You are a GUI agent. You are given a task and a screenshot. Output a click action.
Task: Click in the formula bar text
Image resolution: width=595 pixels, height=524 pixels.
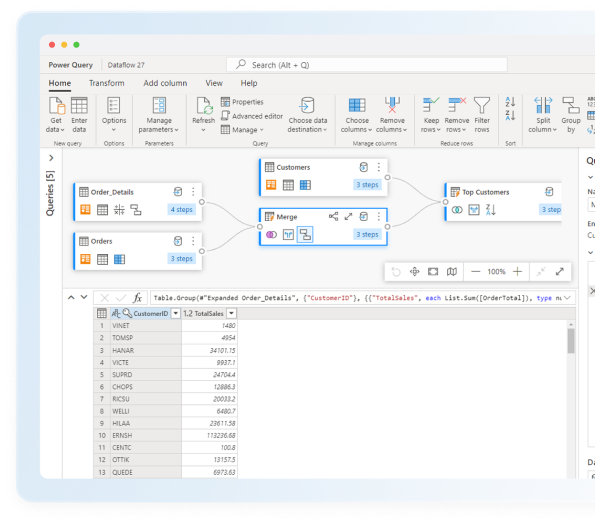click(x=357, y=298)
